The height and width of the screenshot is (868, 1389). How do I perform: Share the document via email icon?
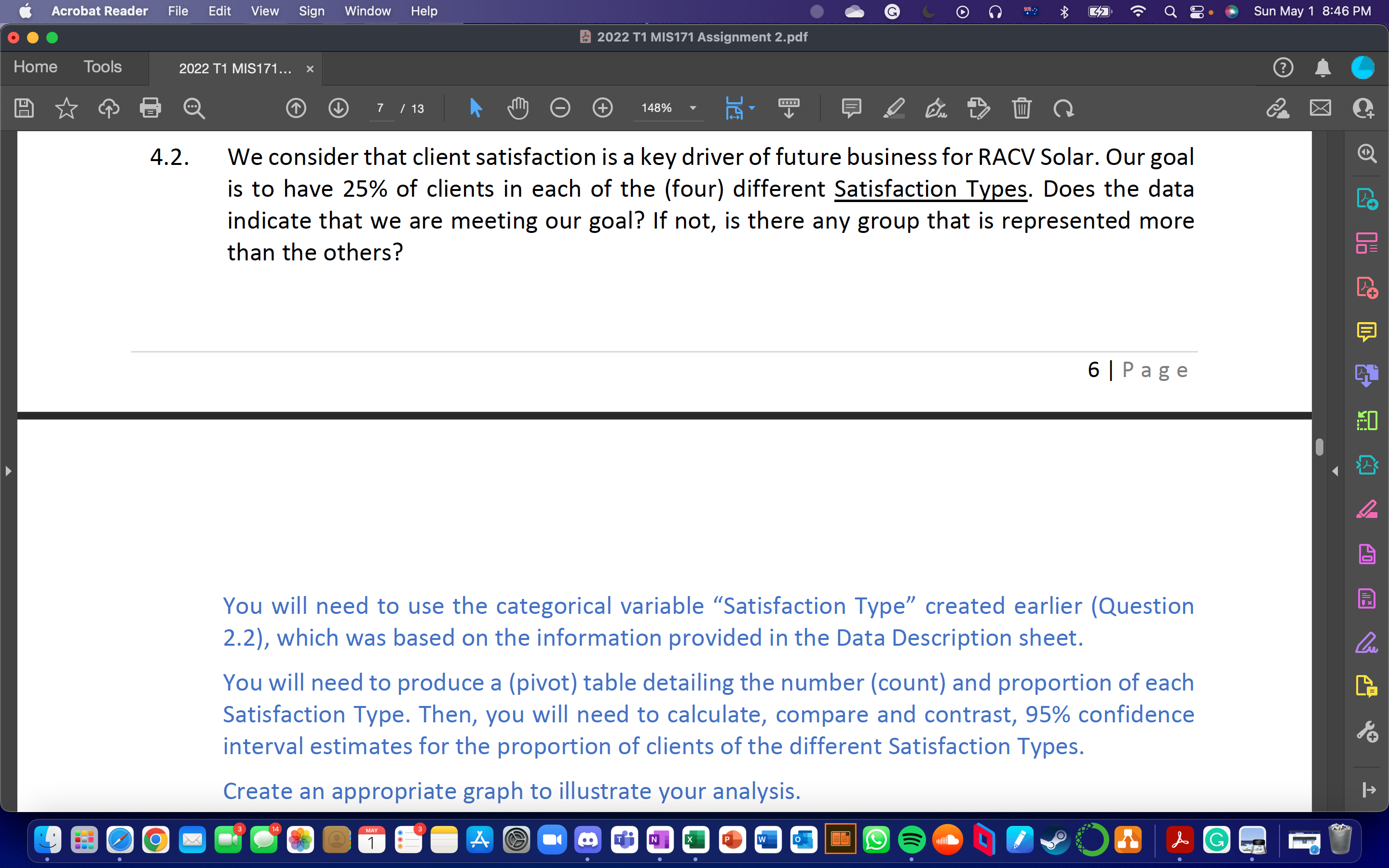coord(1321,108)
